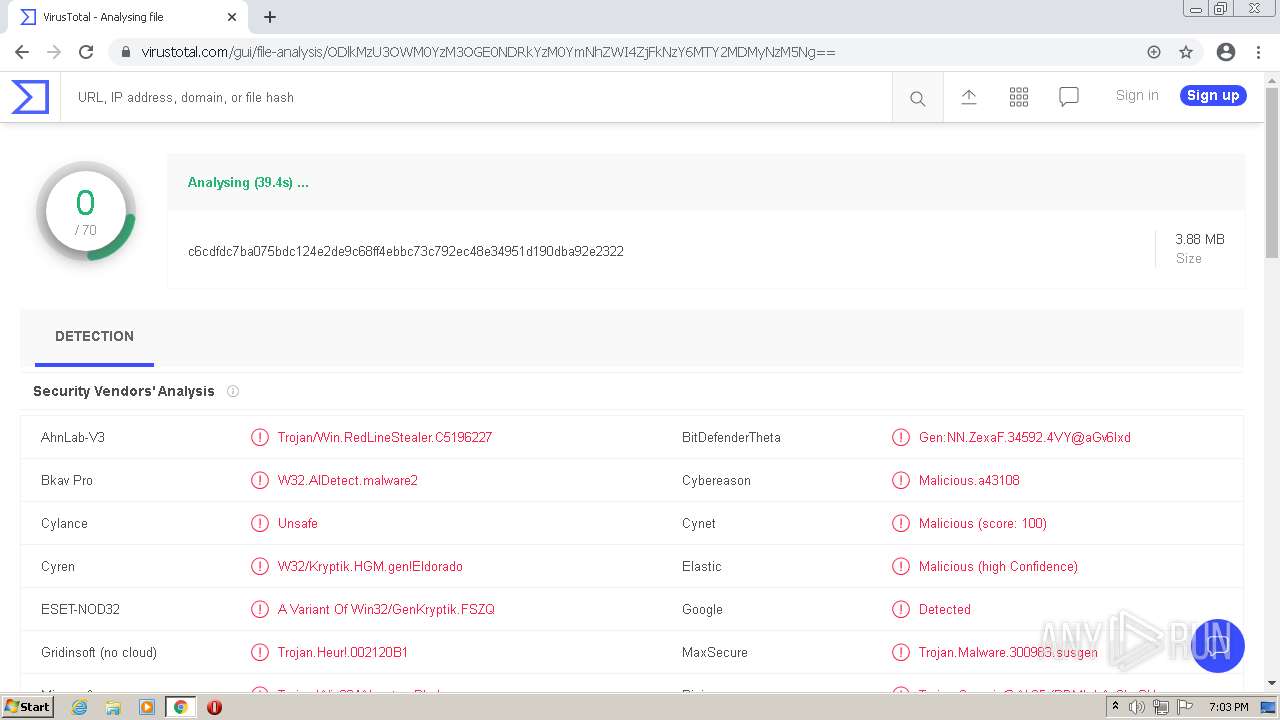Viewport: 1280px width, 720px height.
Task: Reload the page with the refresh icon
Action: 86,52
